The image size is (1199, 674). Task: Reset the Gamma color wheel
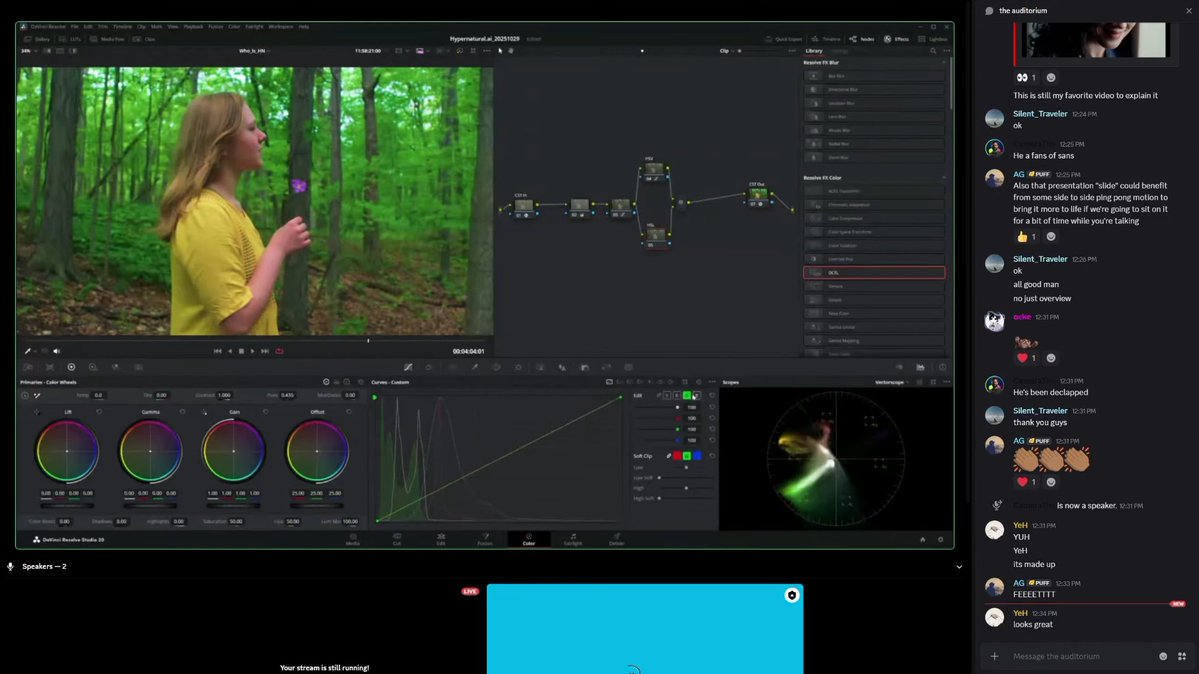[182, 412]
